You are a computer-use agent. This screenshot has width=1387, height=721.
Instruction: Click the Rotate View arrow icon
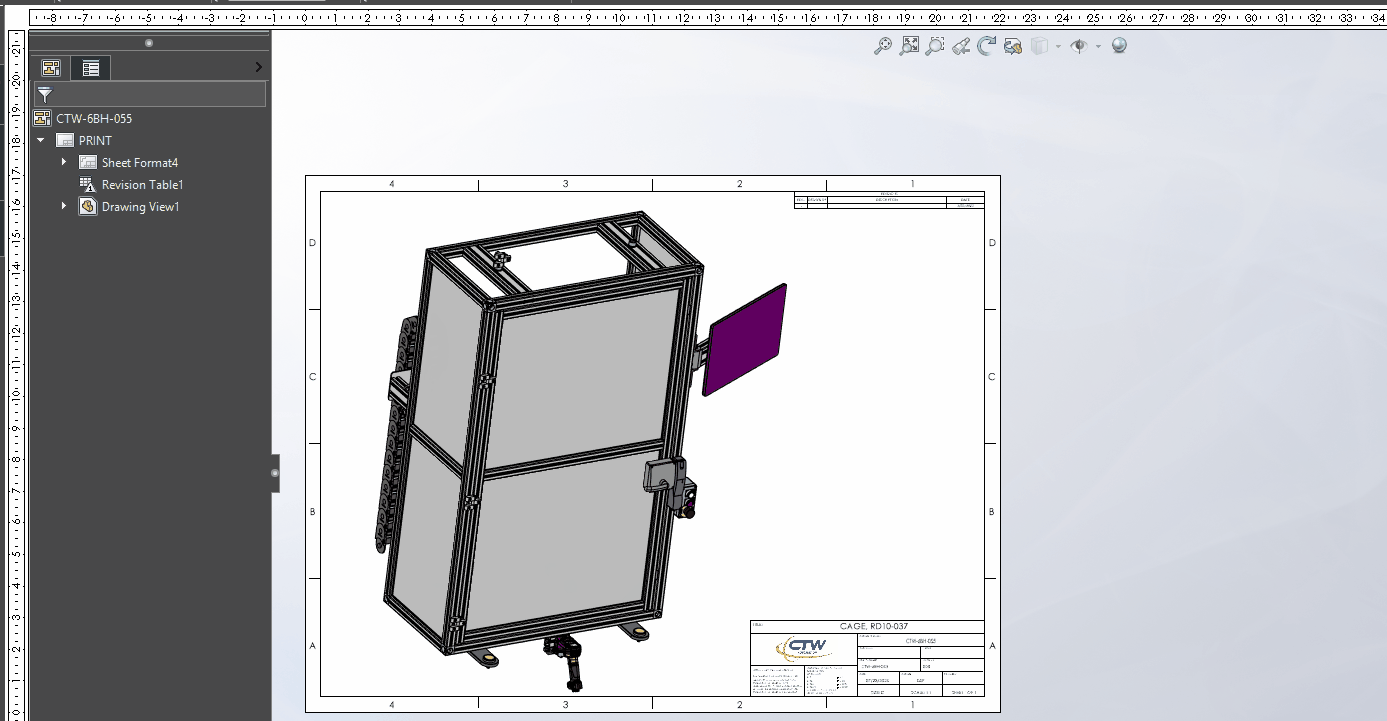tap(987, 46)
